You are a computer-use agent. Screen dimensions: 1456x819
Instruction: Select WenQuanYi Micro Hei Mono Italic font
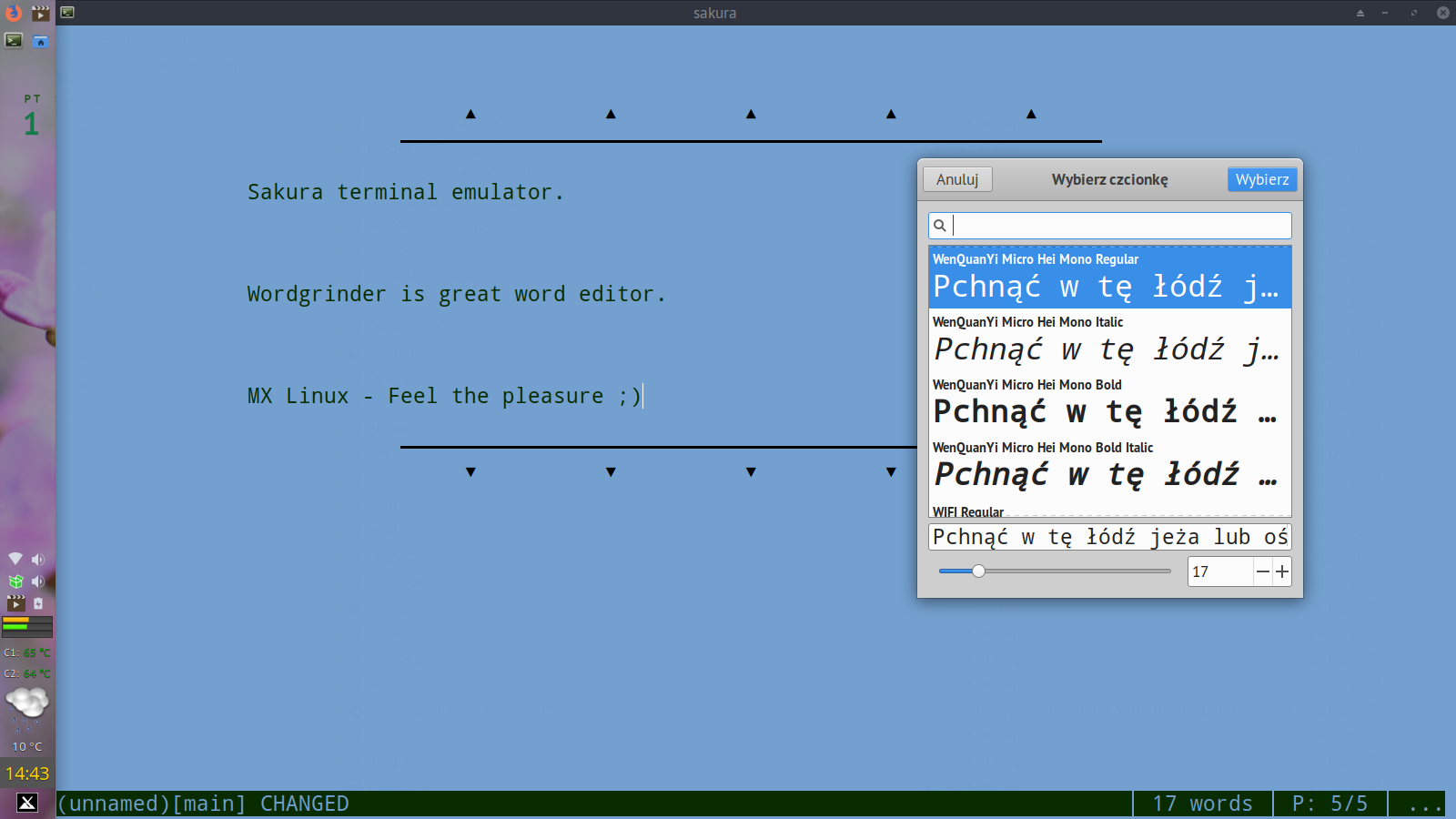[1110, 340]
